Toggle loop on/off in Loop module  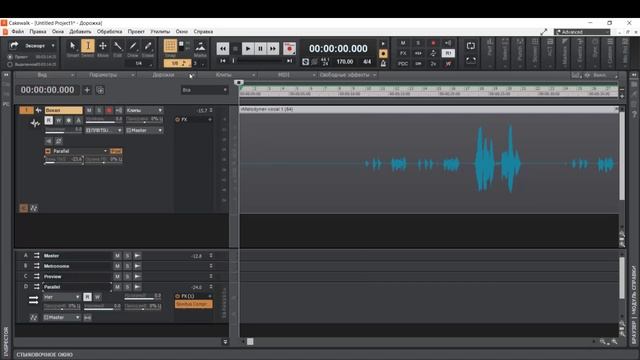tap(471, 46)
